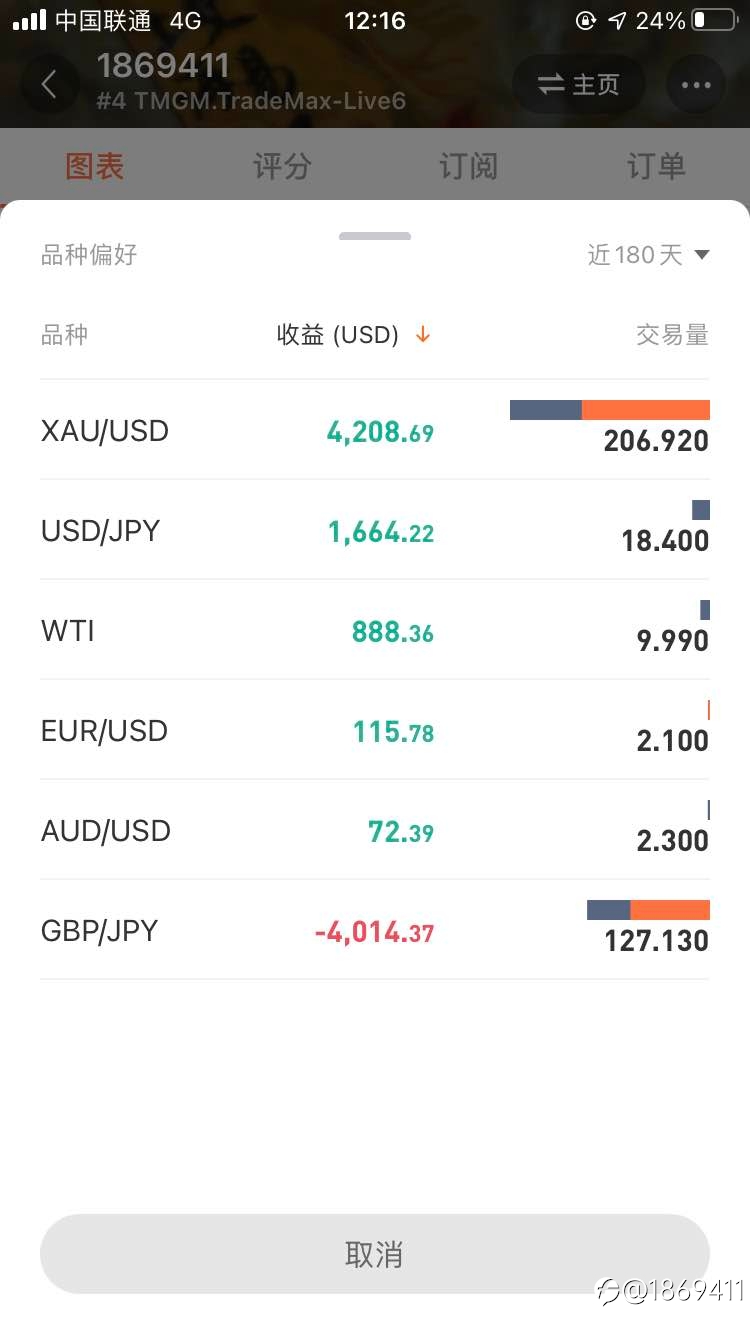Tap the 交易量 column header

pos(672,335)
